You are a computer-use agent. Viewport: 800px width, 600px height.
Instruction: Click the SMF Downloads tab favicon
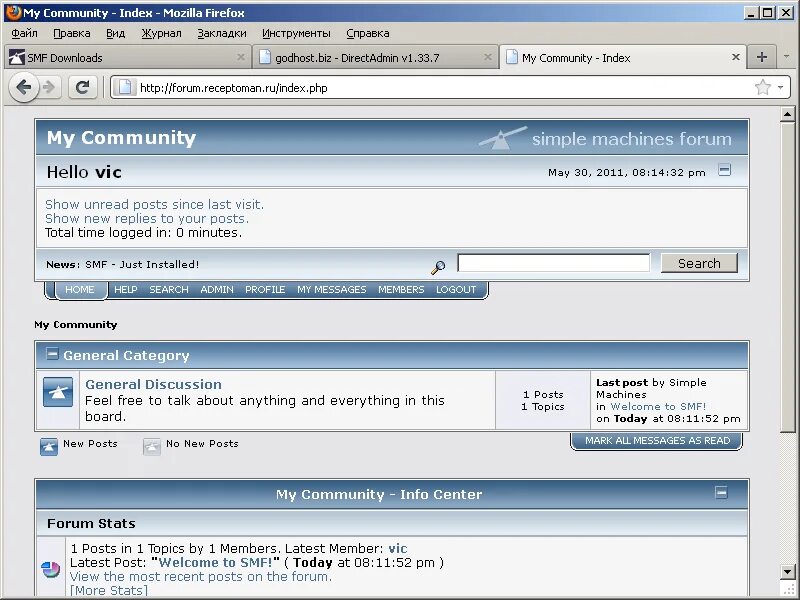coord(16,58)
